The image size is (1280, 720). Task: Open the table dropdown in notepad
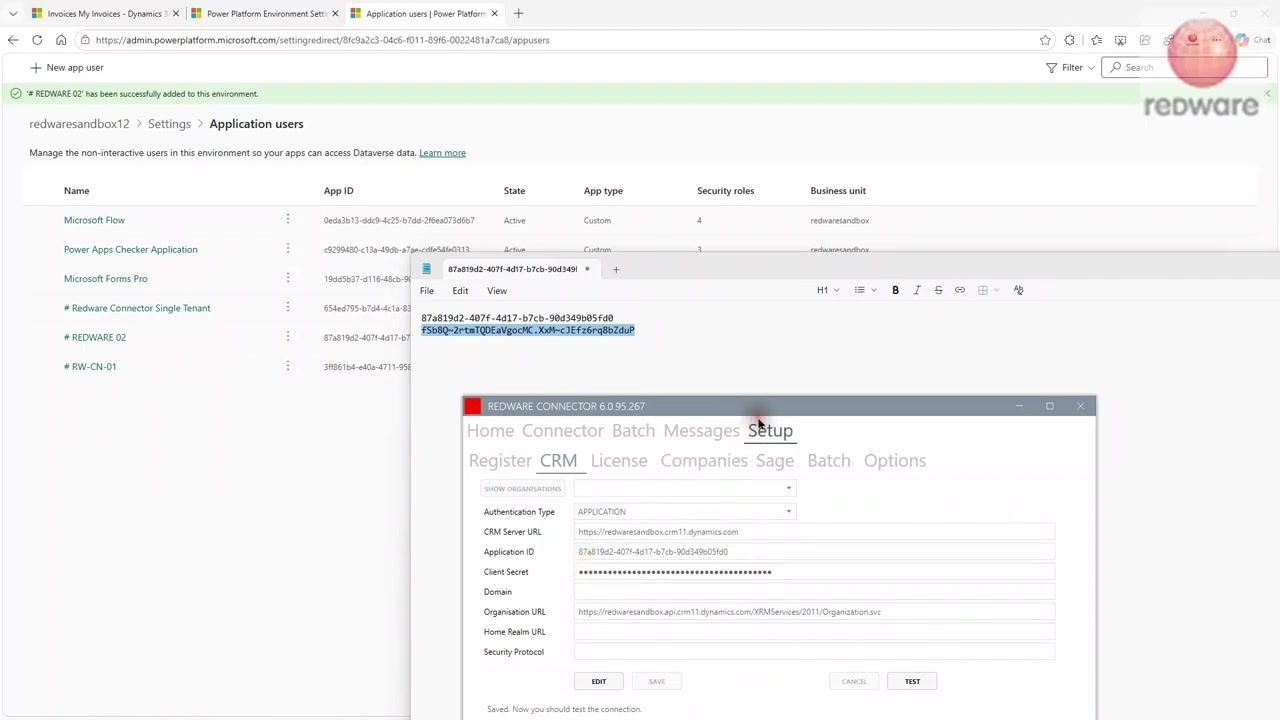click(988, 290)
